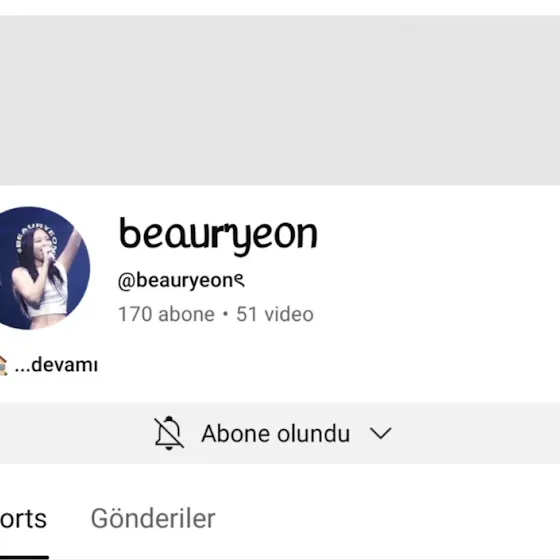This screenshot has width=560, height=560.
Task: Click the '170 abone' subscriber count
Action: pos(166,314)
